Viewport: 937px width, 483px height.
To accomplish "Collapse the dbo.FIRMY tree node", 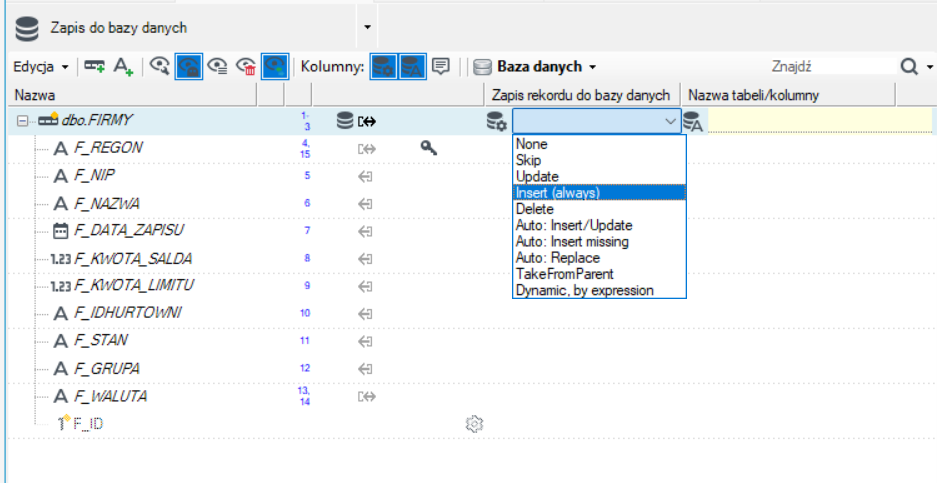I will click(22, 121).
